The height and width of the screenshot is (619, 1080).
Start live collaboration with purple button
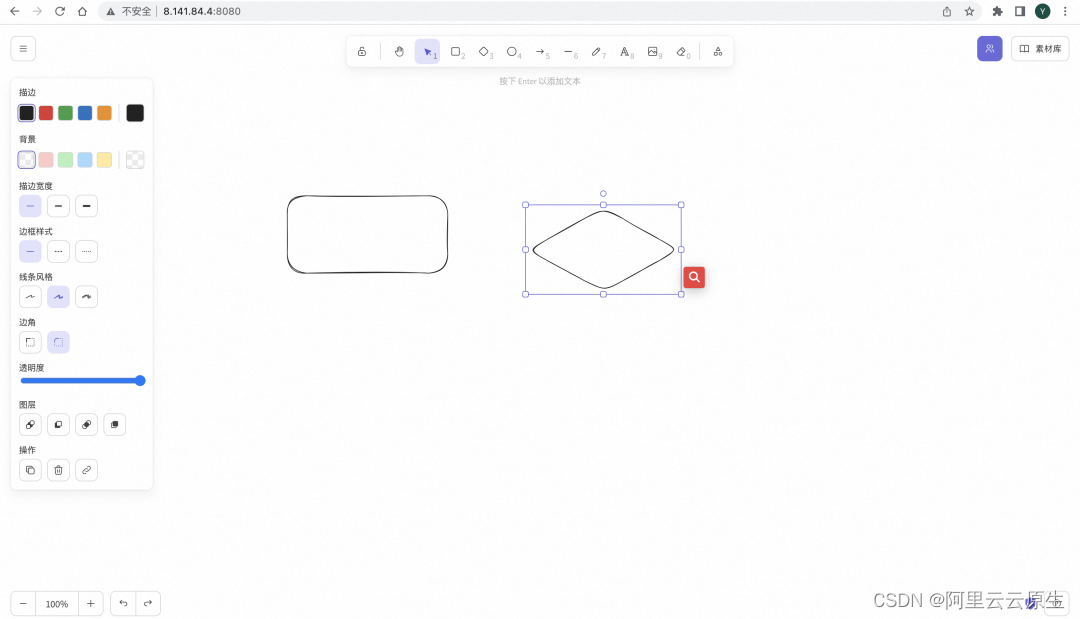point(989,48)
